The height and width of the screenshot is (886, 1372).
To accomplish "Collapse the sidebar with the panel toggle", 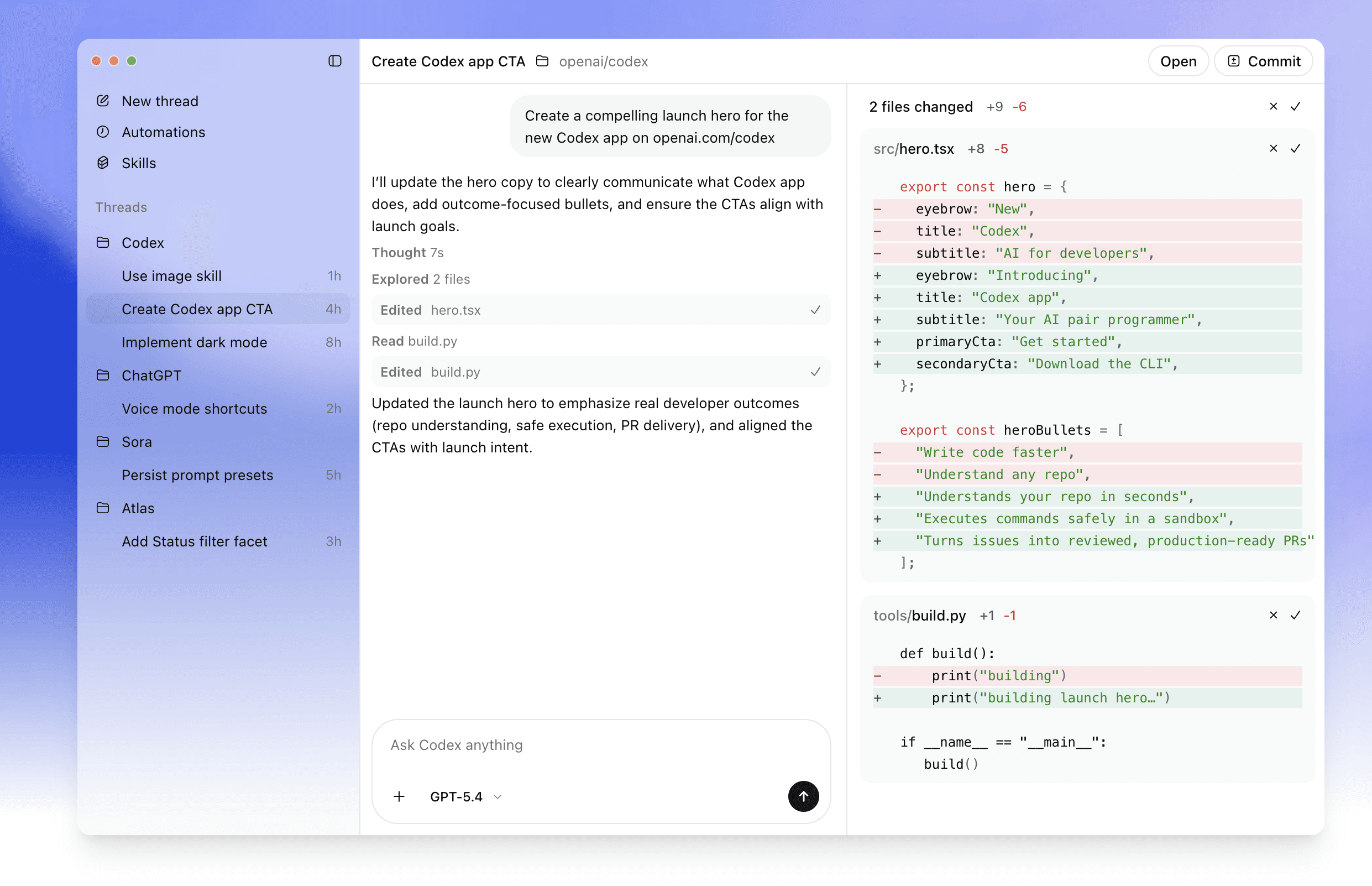I will pos(335,60).
